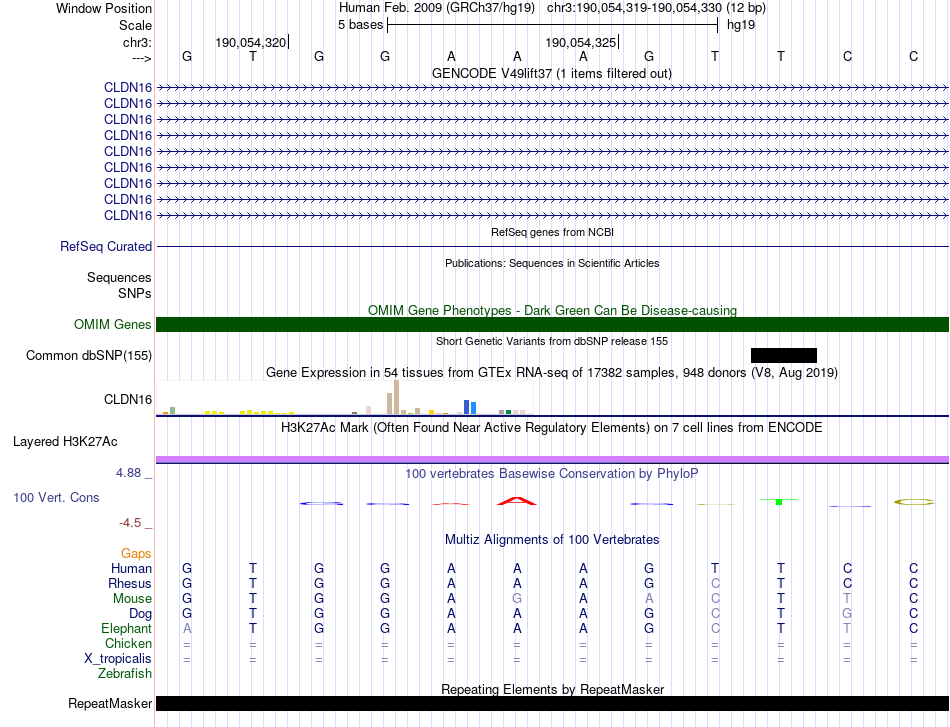Click the faded C mismatch in Rhesus row

click(715, 583)
